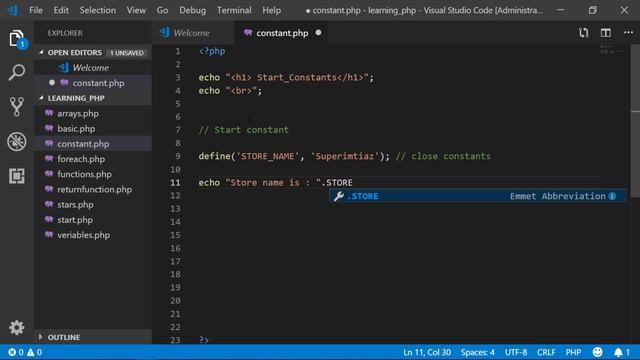Change language mode PHP in status bar
640x360 pixels.
pos(573,352)
